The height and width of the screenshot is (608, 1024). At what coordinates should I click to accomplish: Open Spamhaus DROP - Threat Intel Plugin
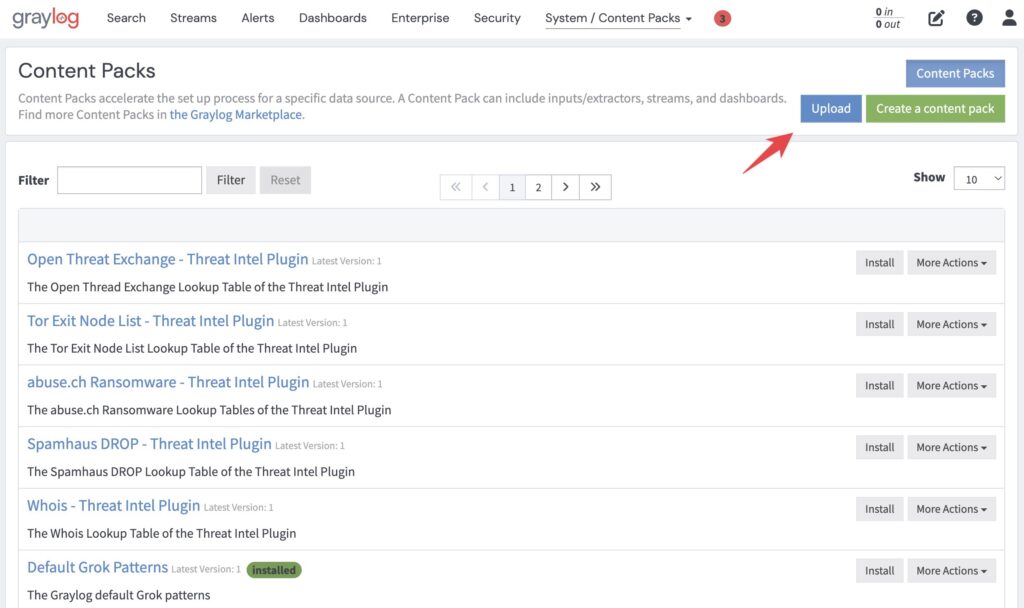149,443
